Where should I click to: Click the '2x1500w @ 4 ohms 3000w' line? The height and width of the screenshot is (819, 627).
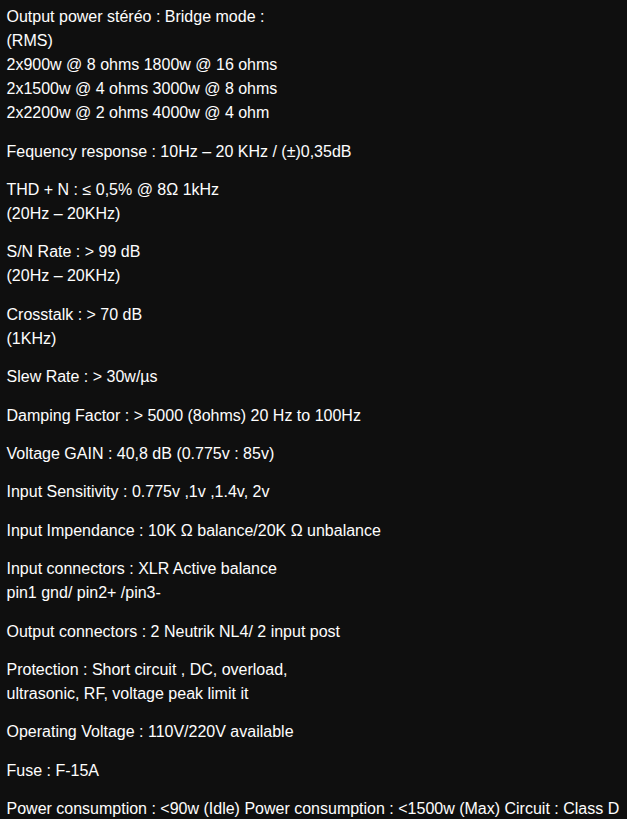[x=142, y=89]
